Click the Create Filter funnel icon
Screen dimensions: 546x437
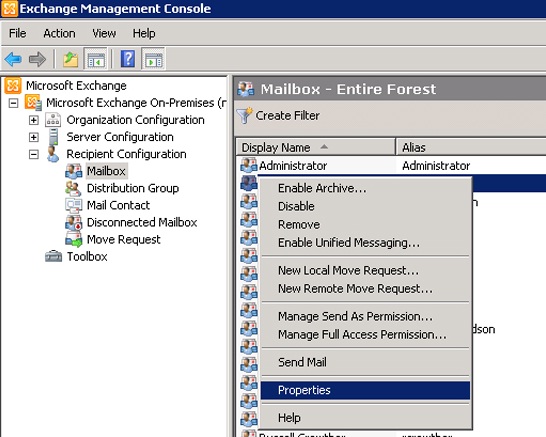point(244,115)
